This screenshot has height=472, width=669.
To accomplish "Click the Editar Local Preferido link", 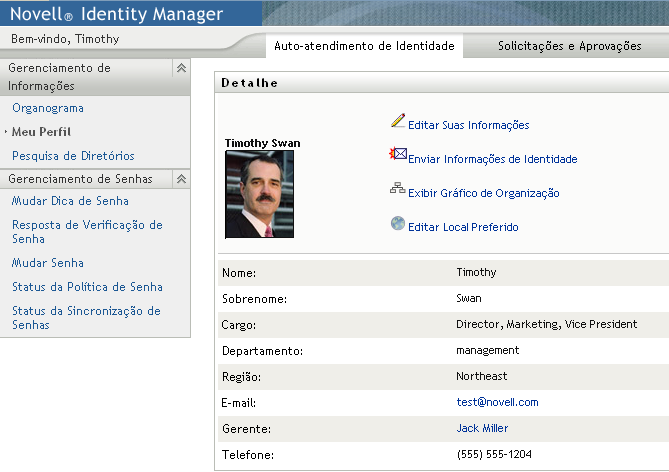I will [x=463, y=227].
